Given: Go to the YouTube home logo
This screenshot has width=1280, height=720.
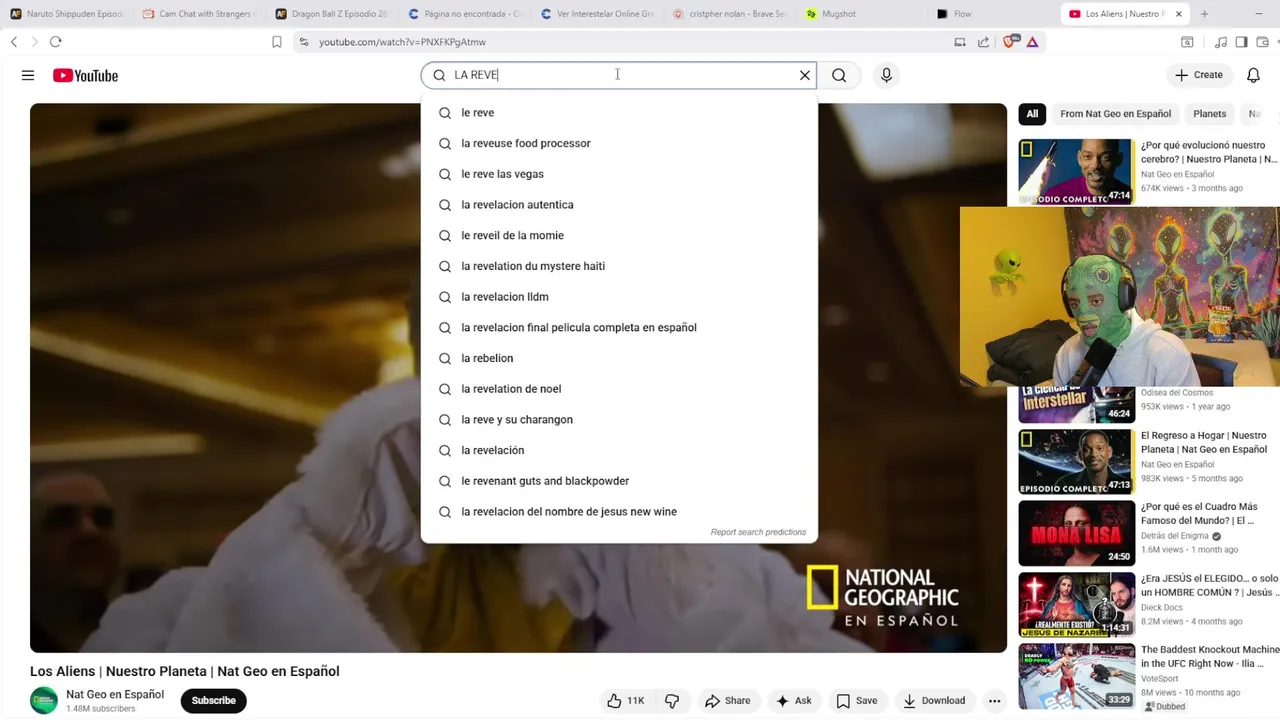Looking at the screenshot, I should click(85, 75).
